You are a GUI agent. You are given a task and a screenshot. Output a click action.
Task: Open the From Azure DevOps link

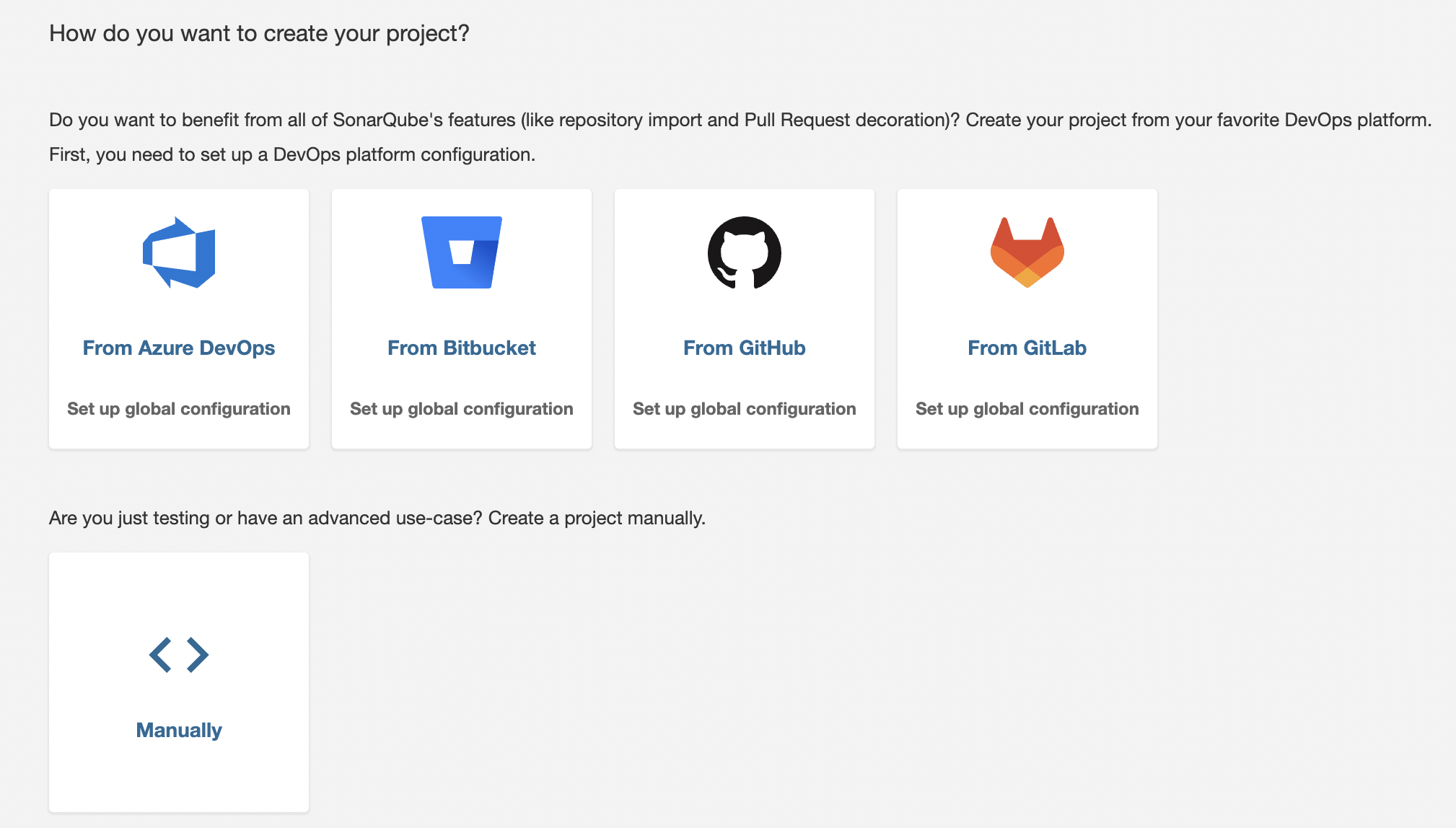coord(179,348)
